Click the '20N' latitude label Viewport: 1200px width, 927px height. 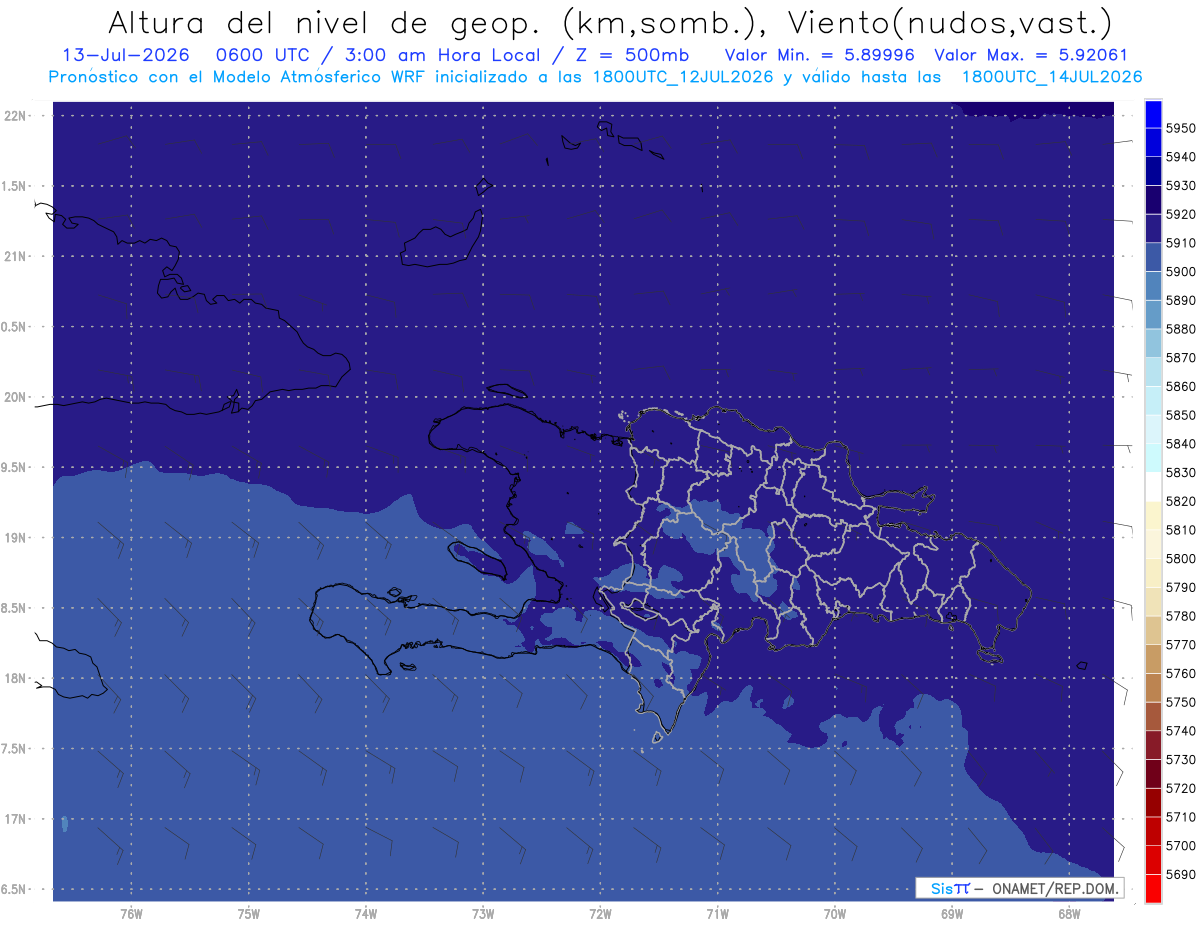pyautogui.click(x=15, y=397)
